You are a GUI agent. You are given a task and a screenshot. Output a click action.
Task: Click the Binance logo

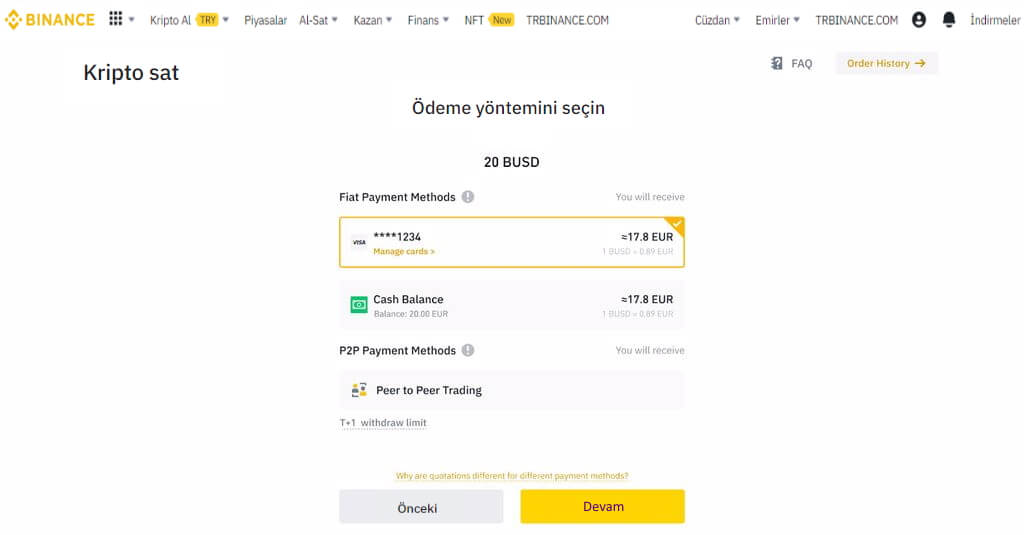(50, 20)
